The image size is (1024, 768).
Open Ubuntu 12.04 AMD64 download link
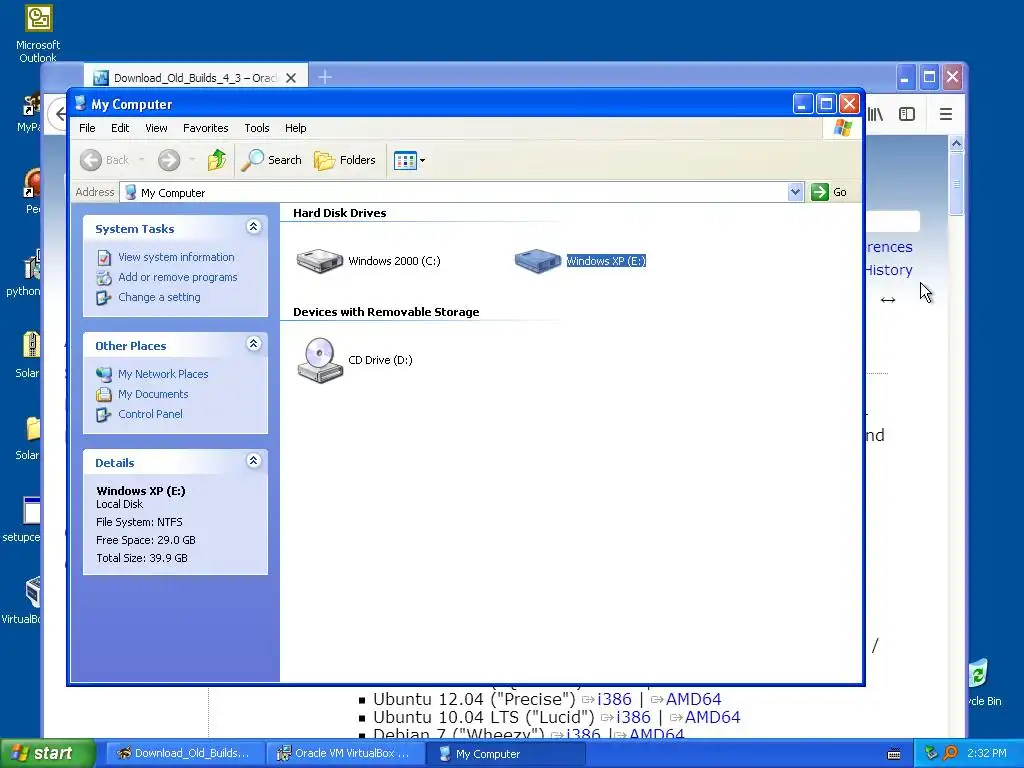pyautogui.click(x=694, y=699)
